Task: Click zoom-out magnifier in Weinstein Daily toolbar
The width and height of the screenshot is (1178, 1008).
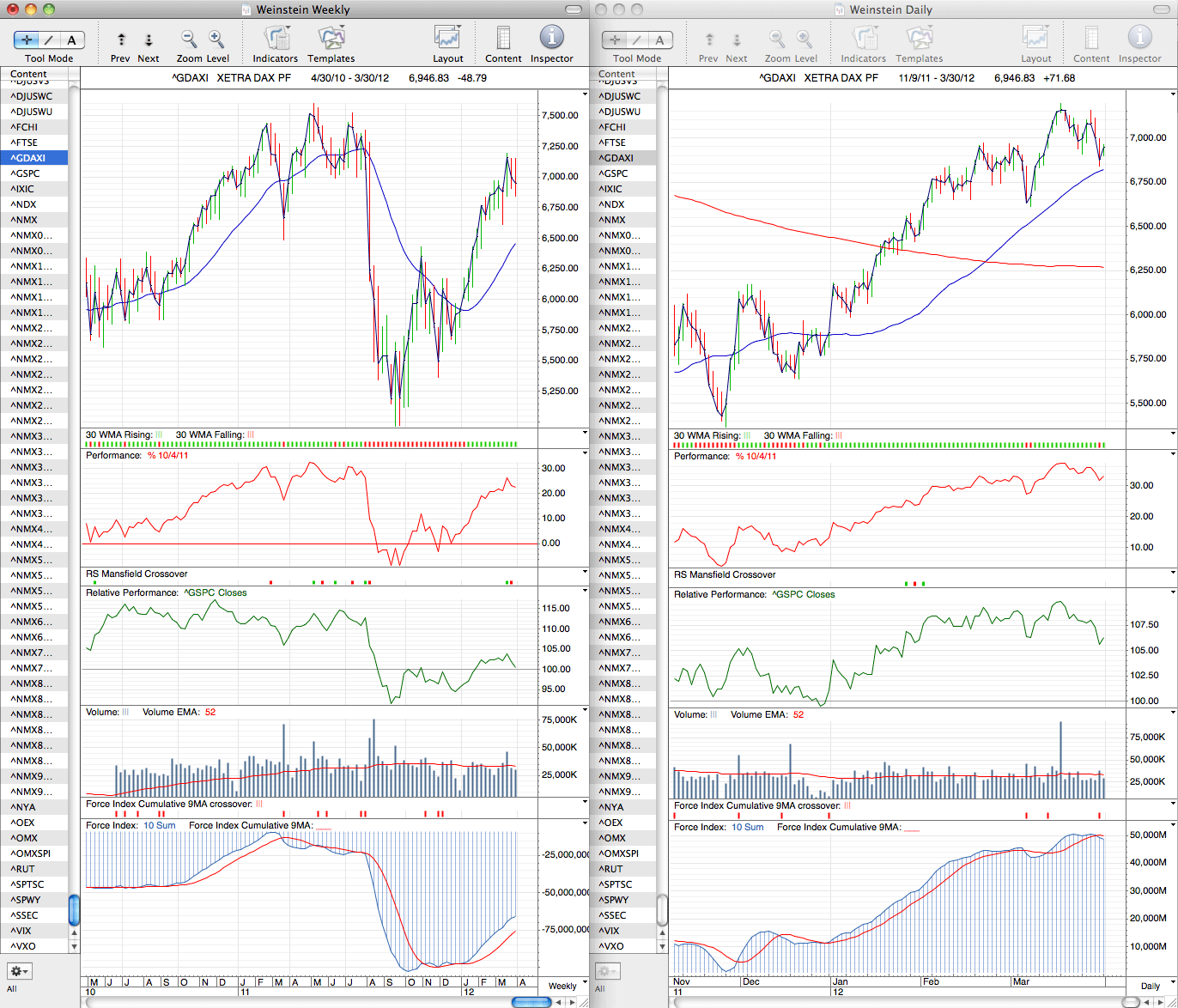Action: (x=777, y=39)
